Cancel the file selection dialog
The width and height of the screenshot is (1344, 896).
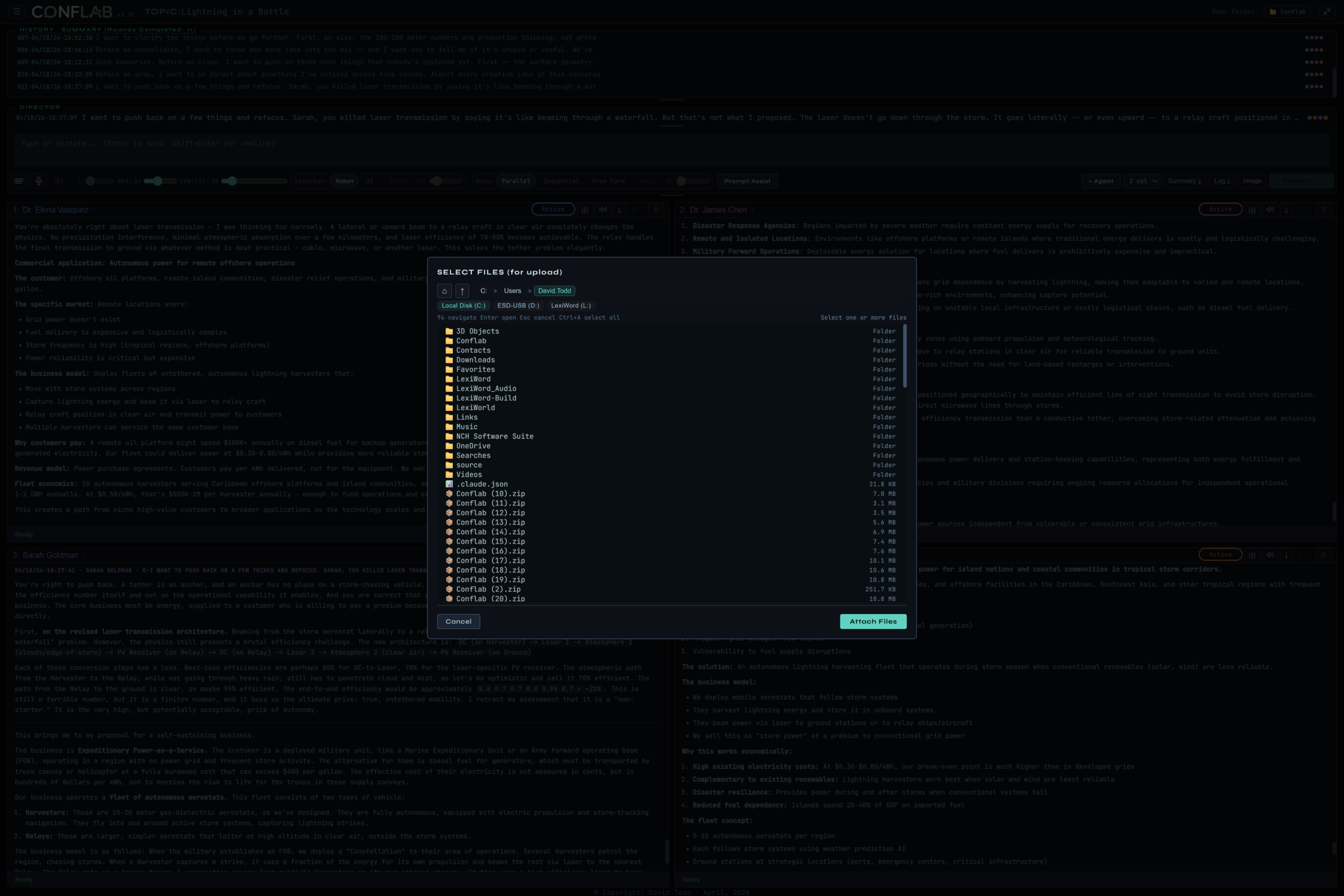coord(458,622)
